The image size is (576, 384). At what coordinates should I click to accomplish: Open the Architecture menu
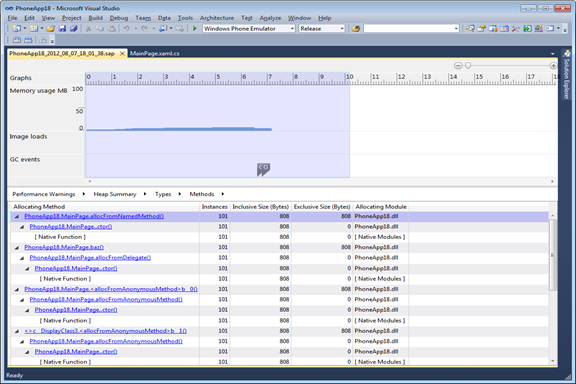pos(217,18)
